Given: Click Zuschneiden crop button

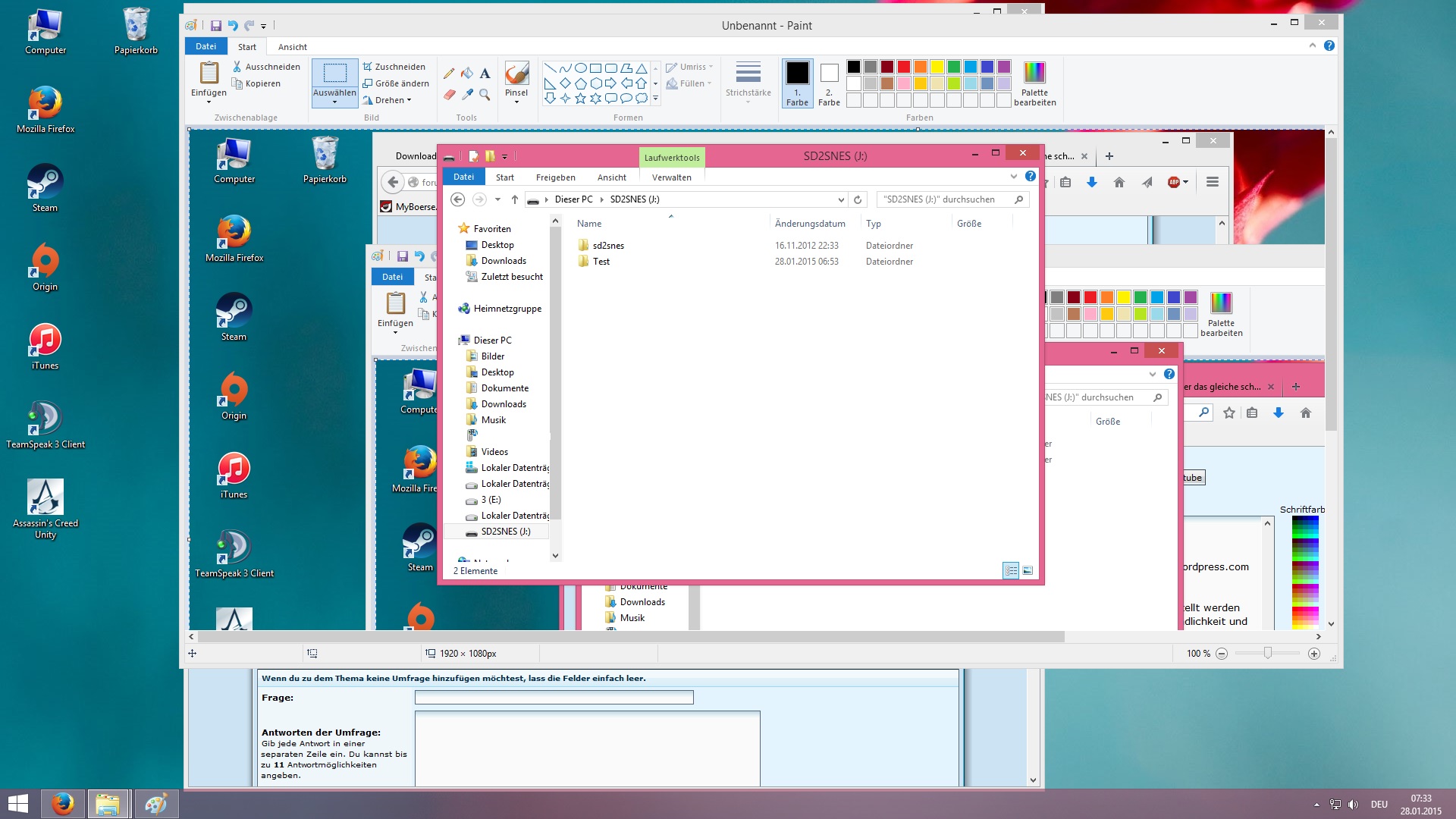Looking at the screenshot, I should 394,67.
